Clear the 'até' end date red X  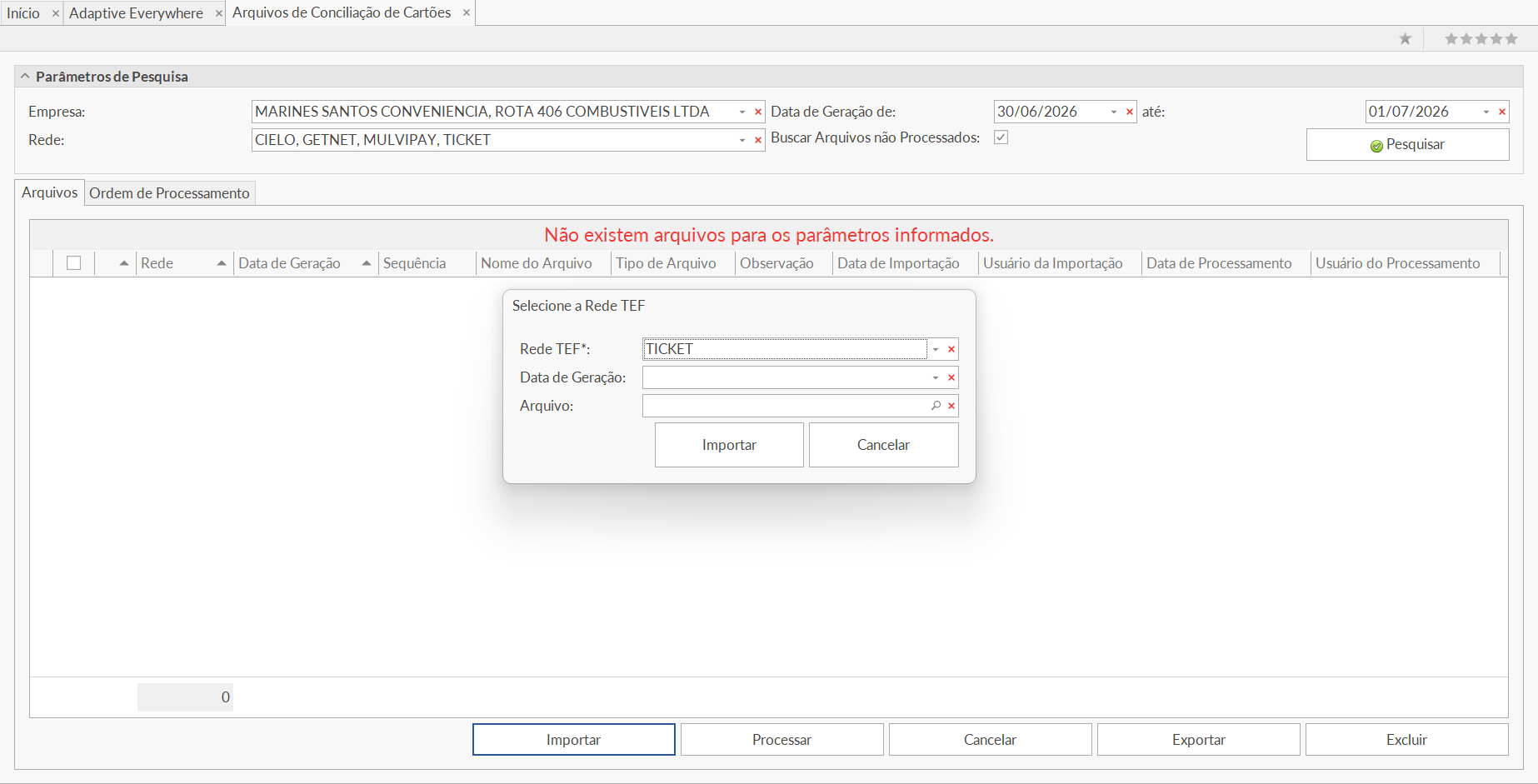[1502, 112]
